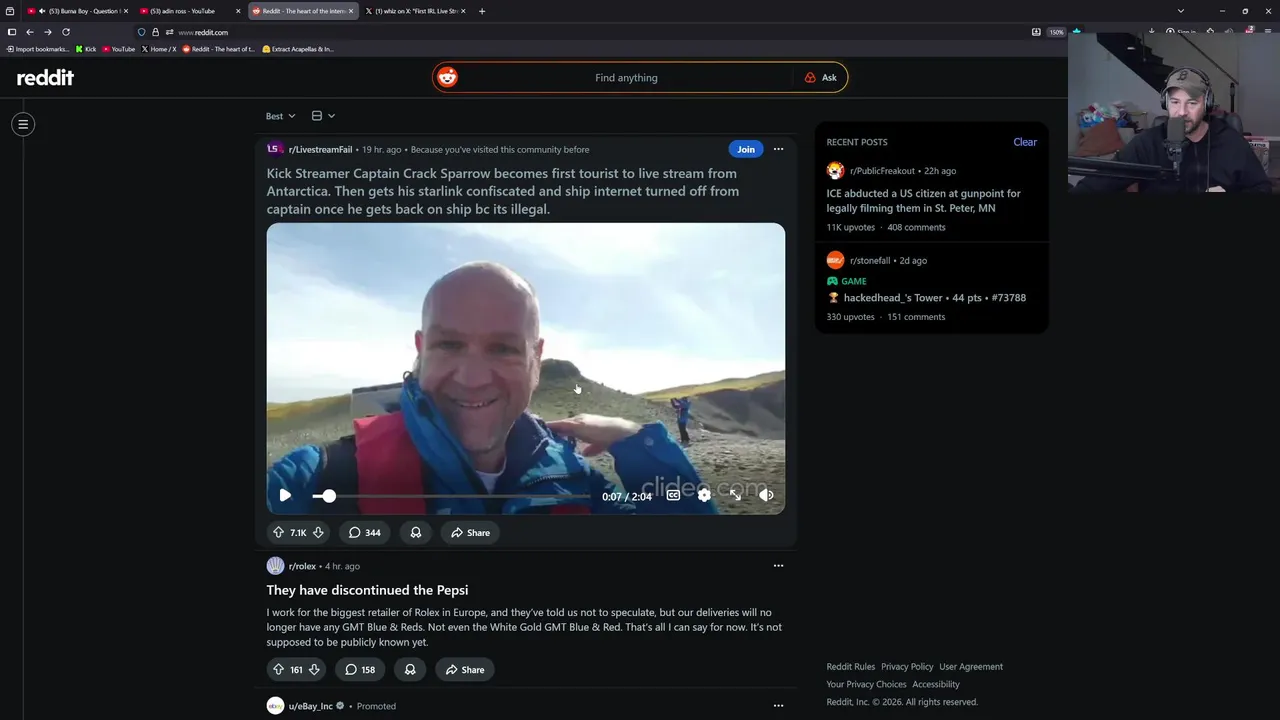Go forward with the browser forward arrow
This screenshot has width=1280, height=720.
click(x=47, y=32)
